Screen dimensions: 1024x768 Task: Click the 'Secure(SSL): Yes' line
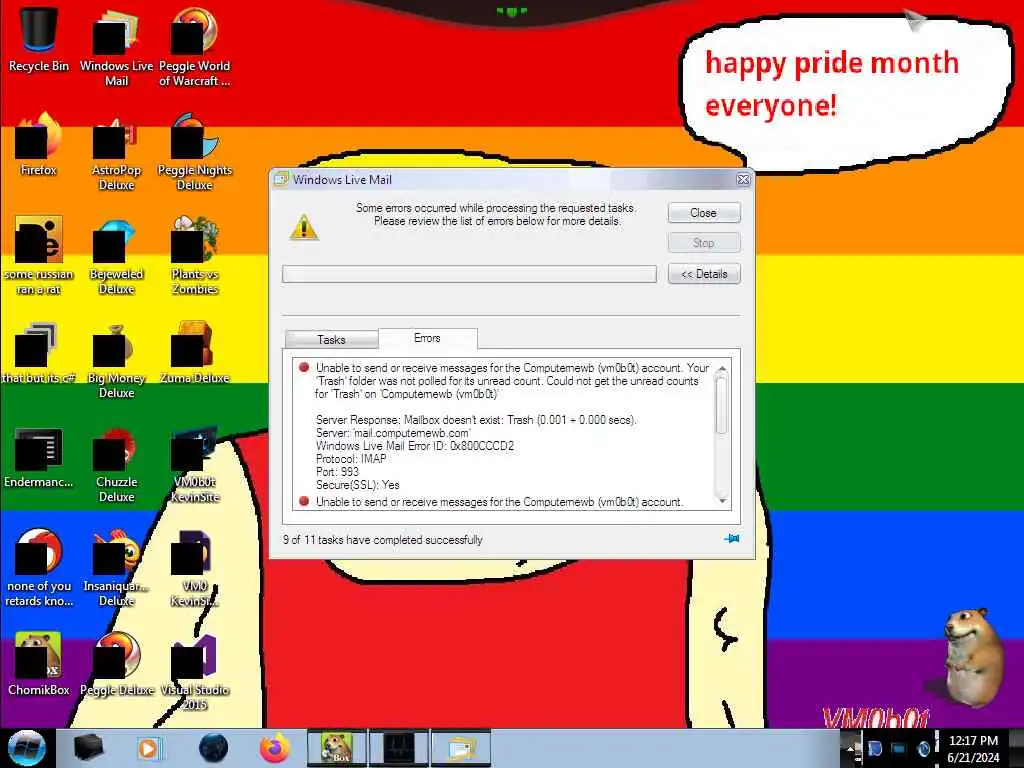pos(357,485)
